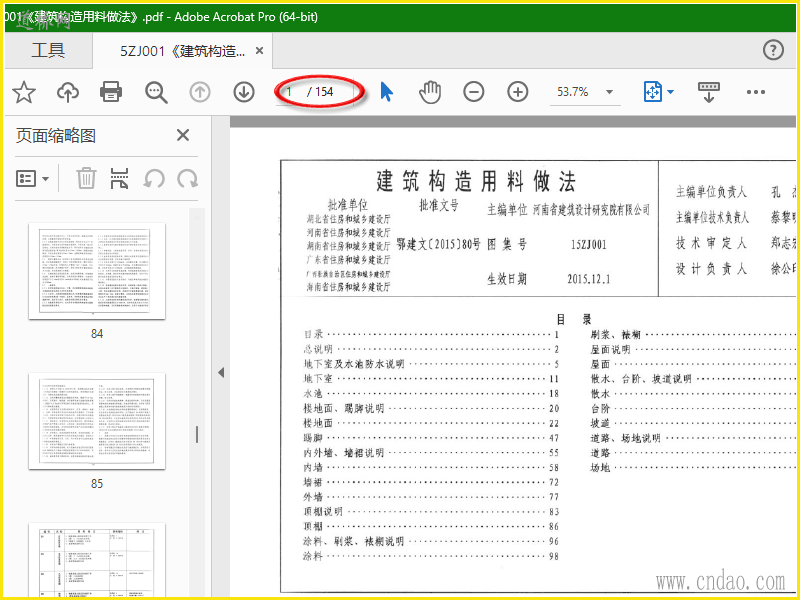The width and height of the screenshot is (800, 600).
Task: Click the 内外墙、墙裙说明 contents entry
Action: coord(431,453)
